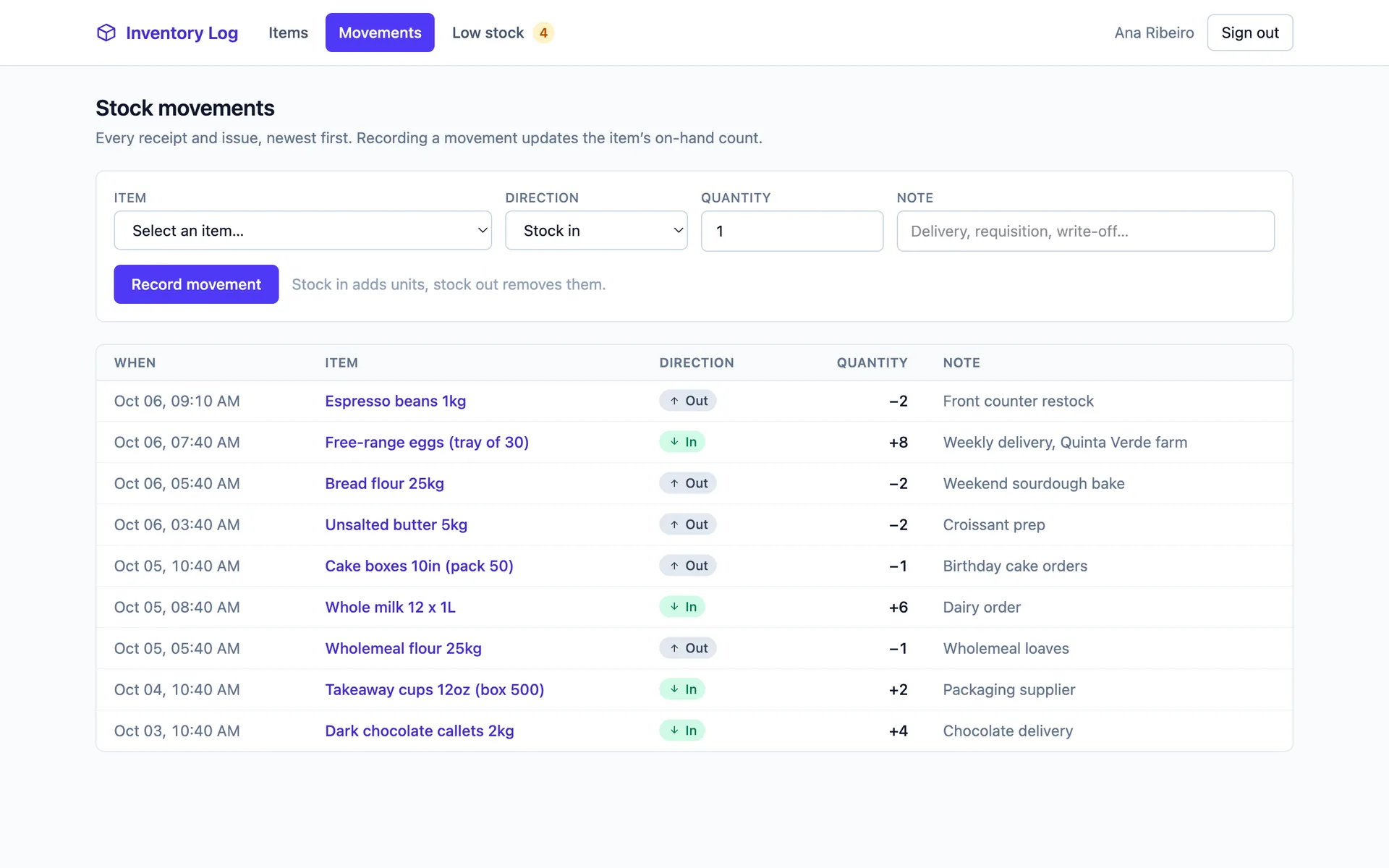Click the Out badge in Bread flour row
Image resolution: width=1389 pixels, height=868 pixels.
pyautogui.click(x=688, y=483)
